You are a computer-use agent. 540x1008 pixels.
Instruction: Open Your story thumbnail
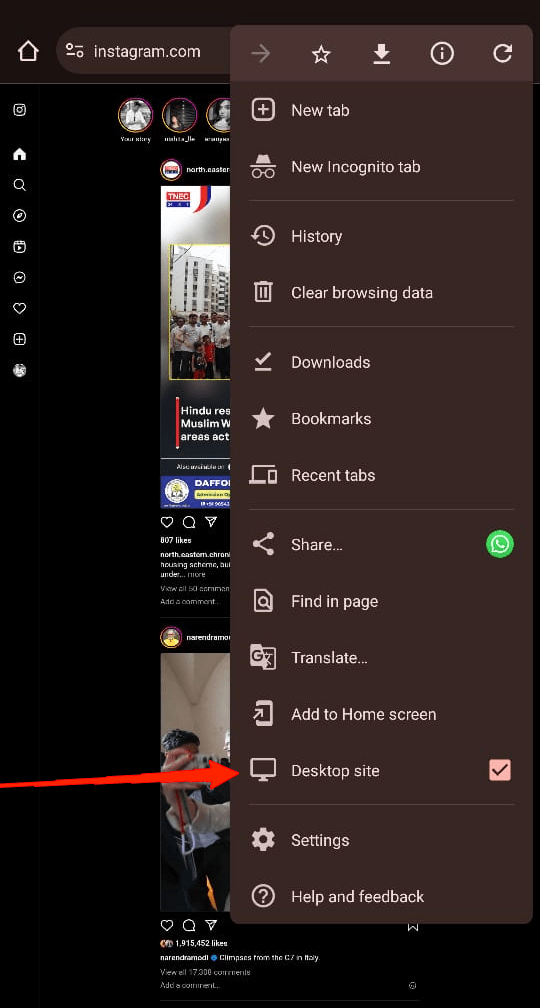135,115
